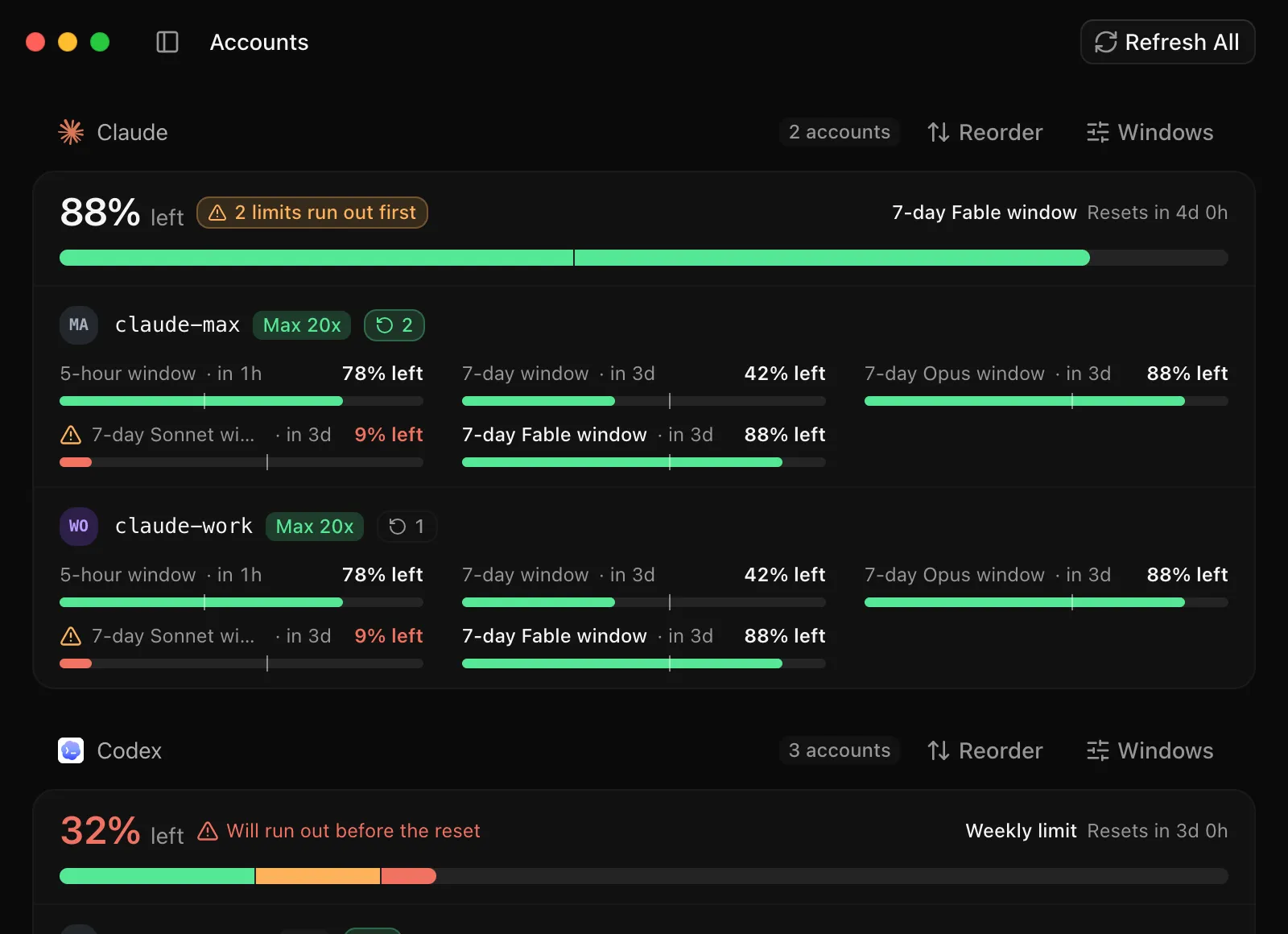Screen dimensions: 1288x934
Task: Click '78% left' under claude-max
Action: click(x=382, y=374)
